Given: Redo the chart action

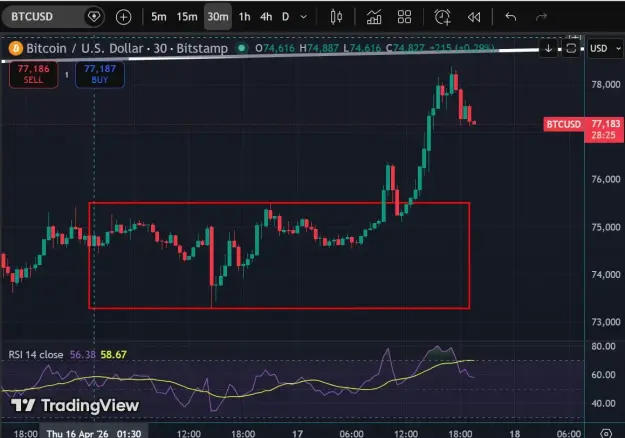Looking at the screenshot, I should 541,17.
